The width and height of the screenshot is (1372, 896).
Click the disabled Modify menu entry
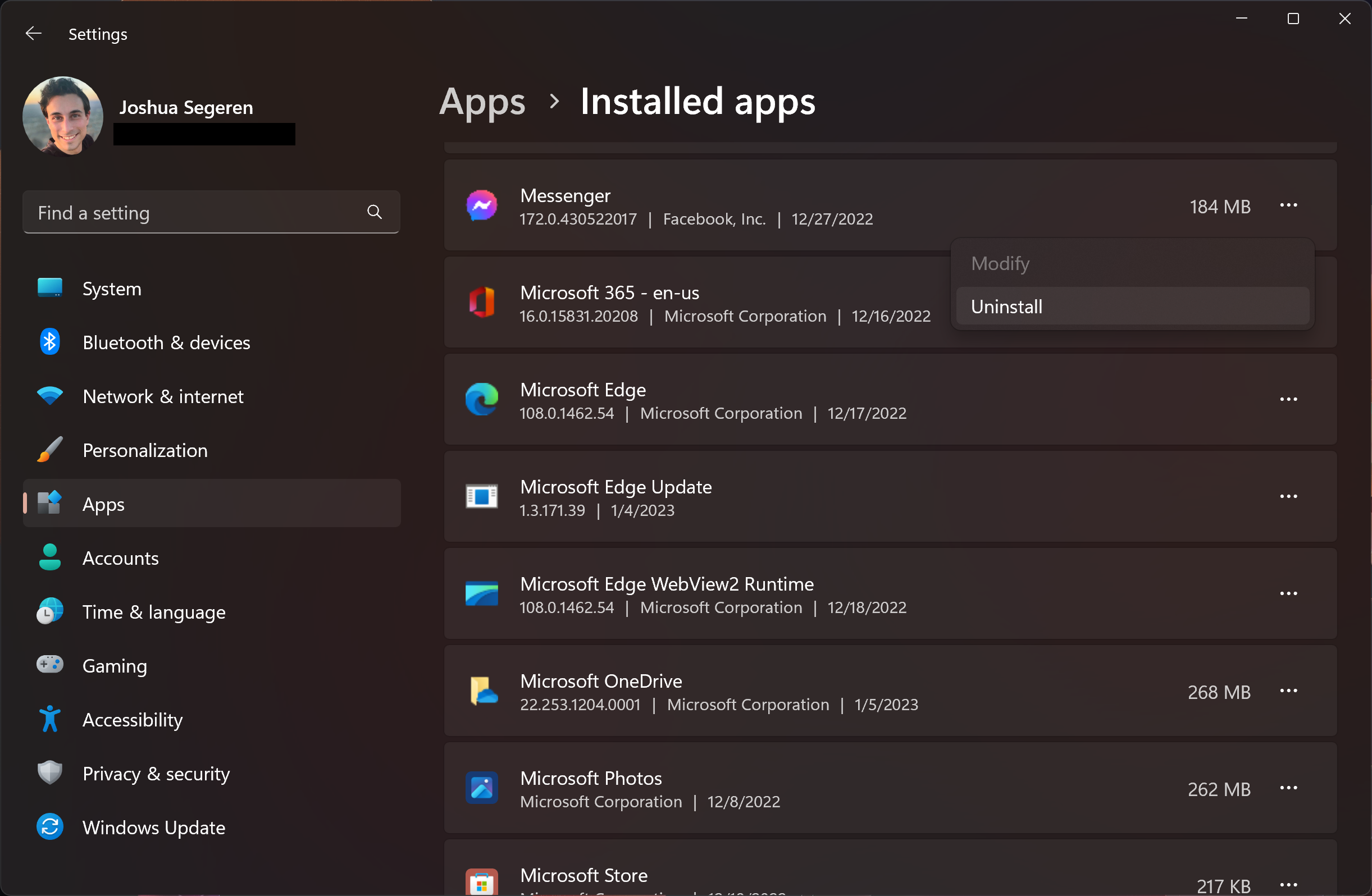tap(1132, 263)
